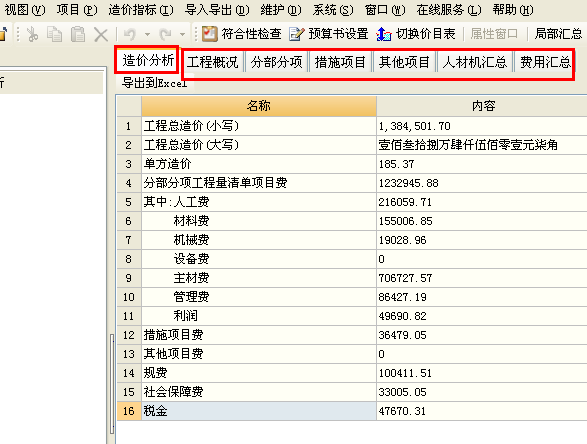
Task: Click the Delete X icon
Action: point(101,35)
